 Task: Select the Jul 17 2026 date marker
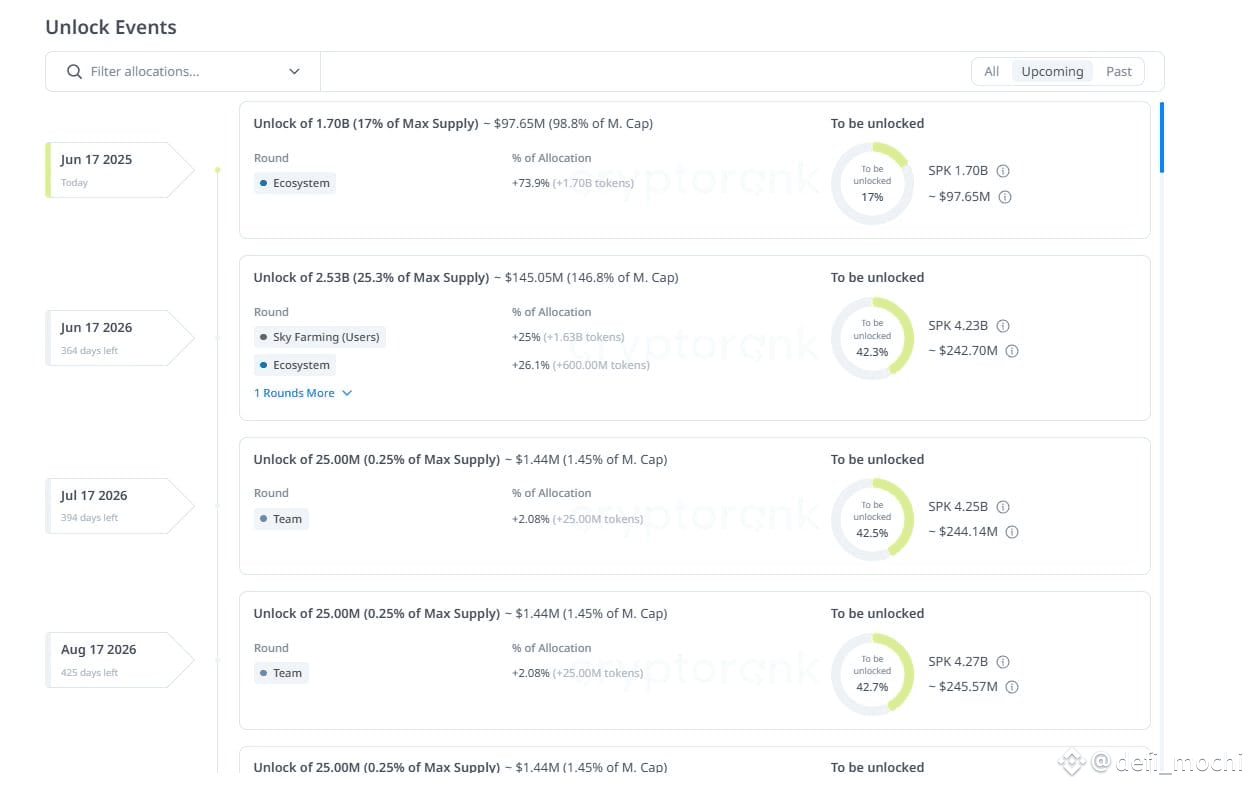(x=120, y=505)
